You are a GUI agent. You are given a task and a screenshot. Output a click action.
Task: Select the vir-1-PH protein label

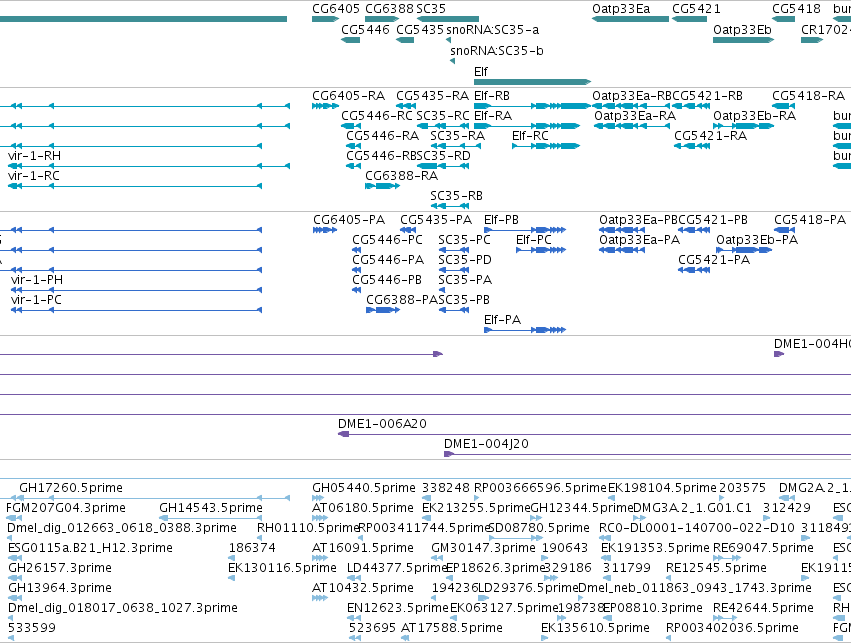pos(37,280)
